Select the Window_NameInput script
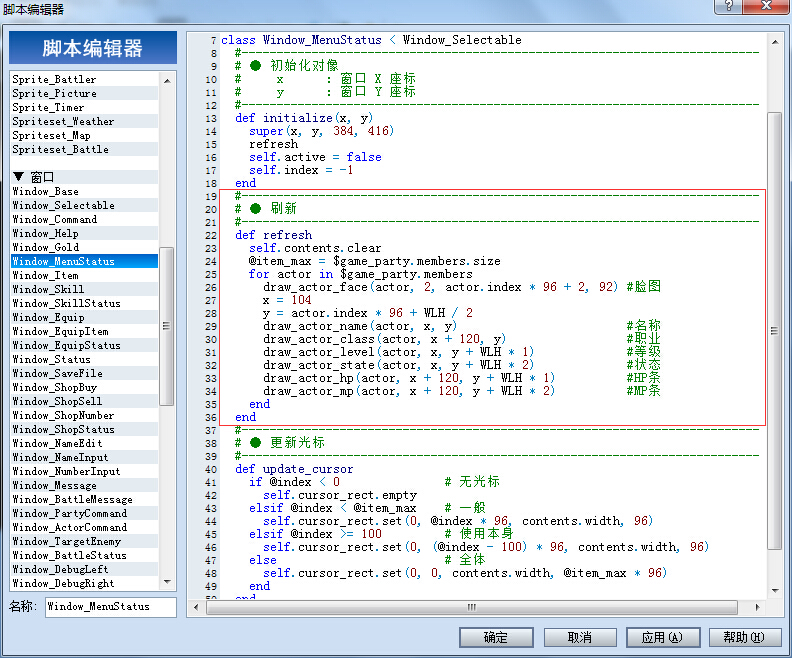This screenshot has height=658, width=792. (84, 458)
